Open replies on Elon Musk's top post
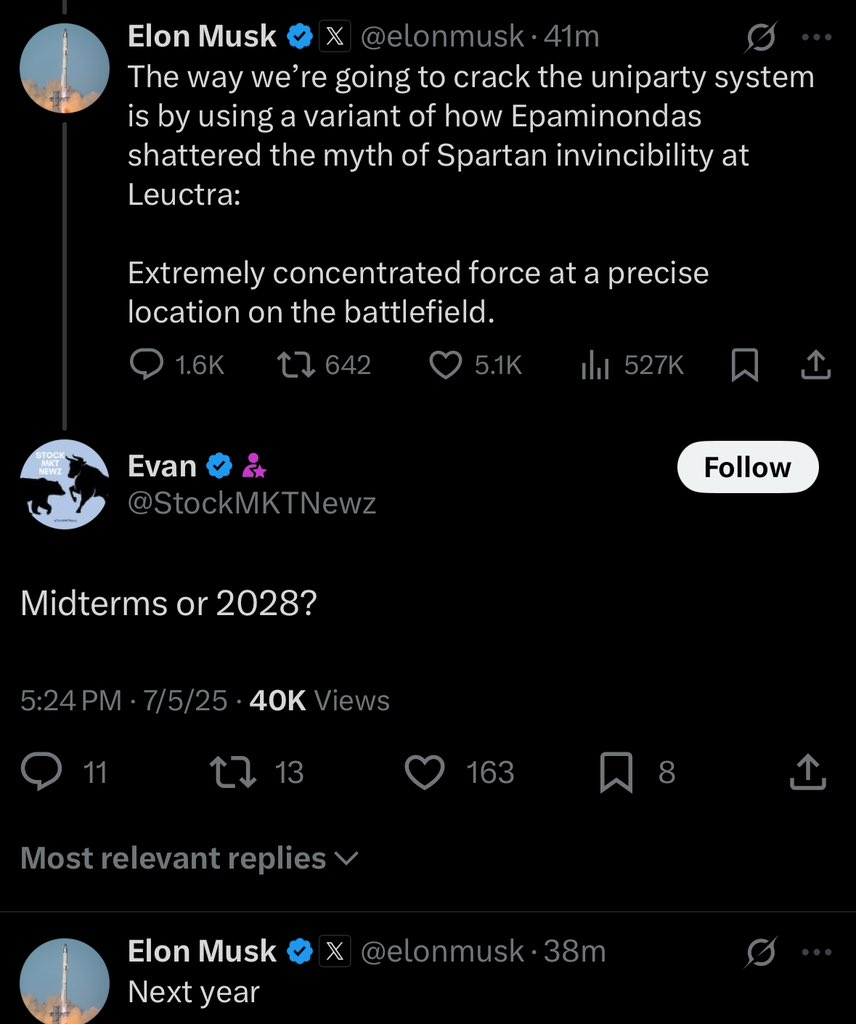Viewport: 856px width, 1024px height. tap(147, 364)
